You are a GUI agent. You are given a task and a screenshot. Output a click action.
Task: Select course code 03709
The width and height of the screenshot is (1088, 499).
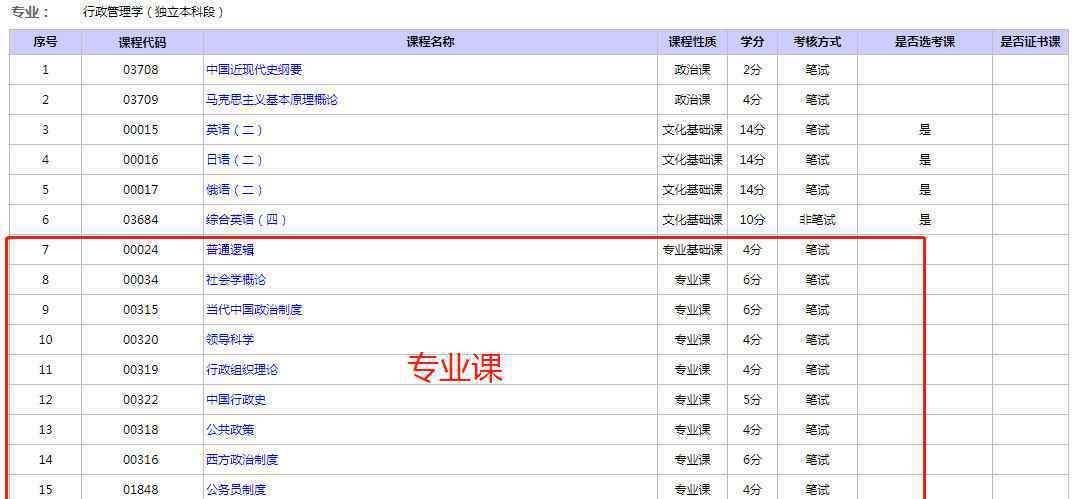coord(141,100)
